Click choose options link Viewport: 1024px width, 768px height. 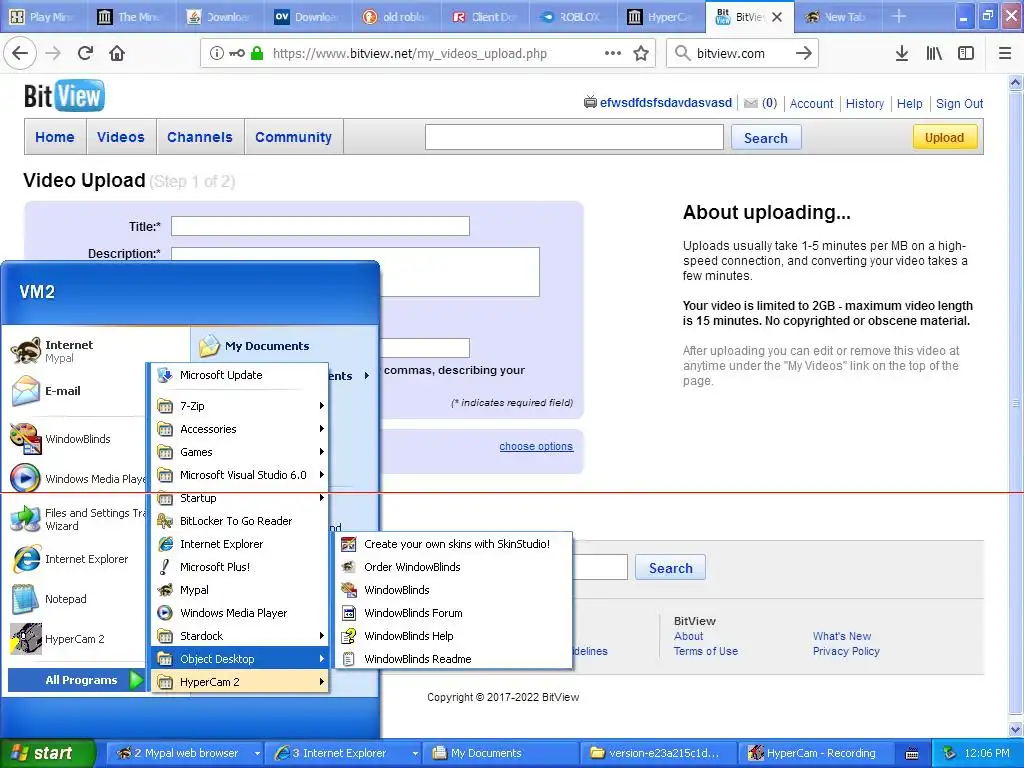536,447
